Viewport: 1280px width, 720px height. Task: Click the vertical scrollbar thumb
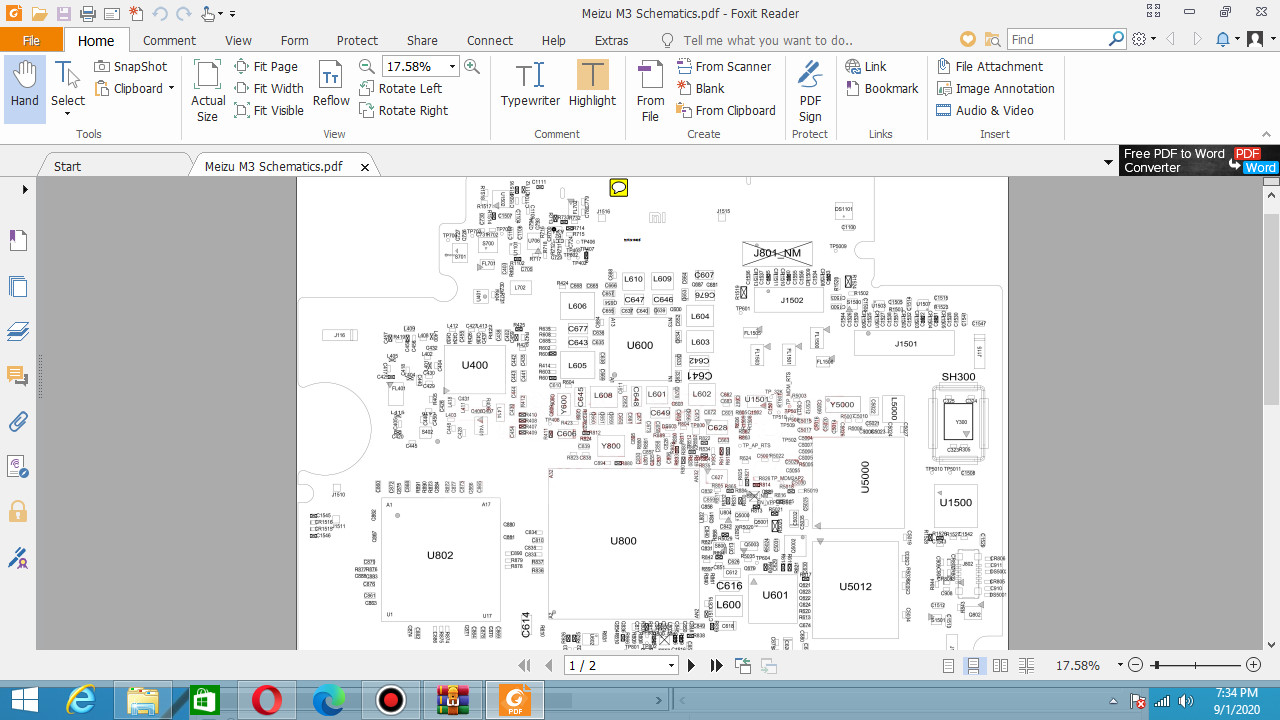tap(1271, 296)
